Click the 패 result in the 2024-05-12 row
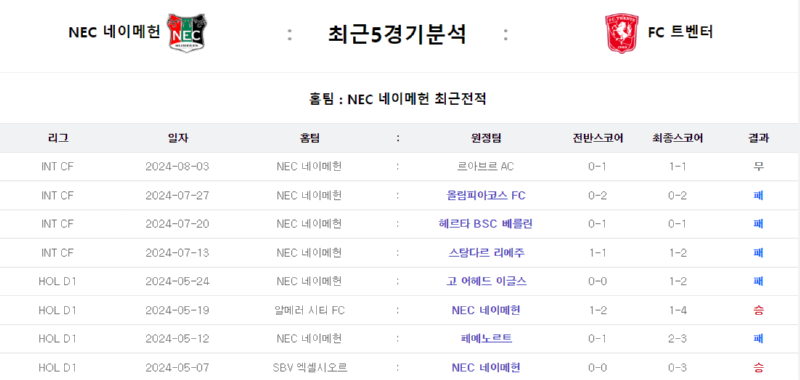The height and width of the screenshot is (380, 800). coord(758,339)
